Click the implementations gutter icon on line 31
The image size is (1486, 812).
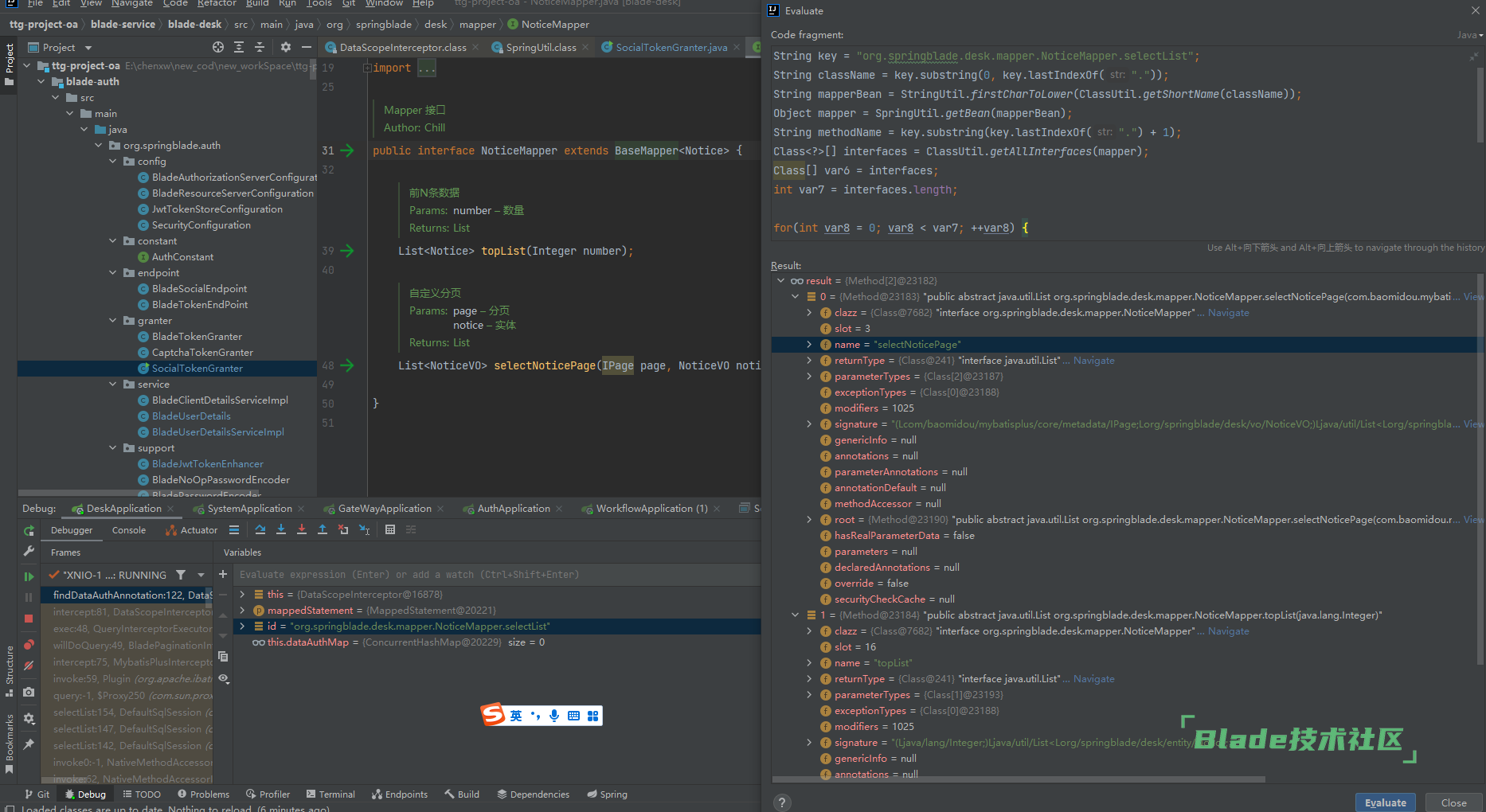(346, 150)
